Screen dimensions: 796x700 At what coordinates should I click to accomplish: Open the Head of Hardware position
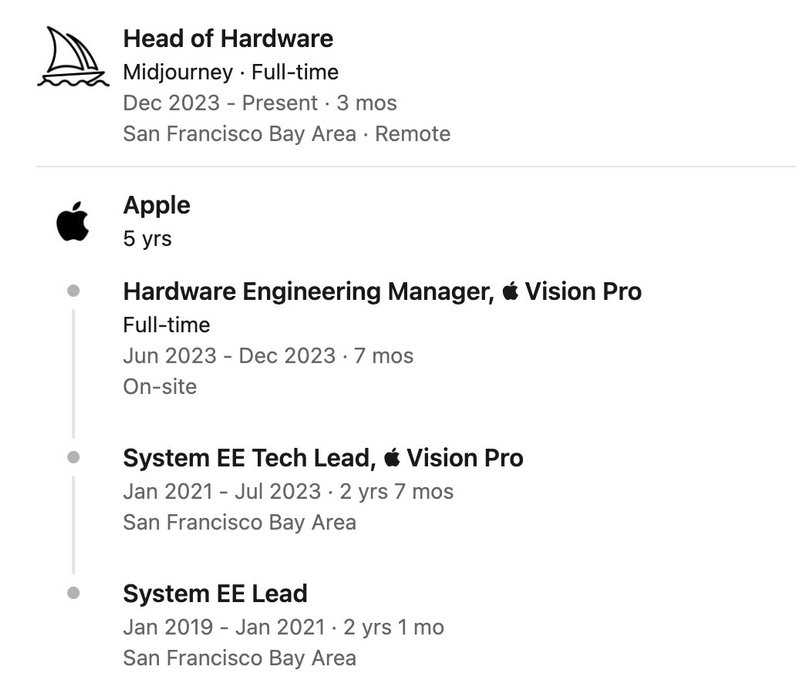pos(228,39)
